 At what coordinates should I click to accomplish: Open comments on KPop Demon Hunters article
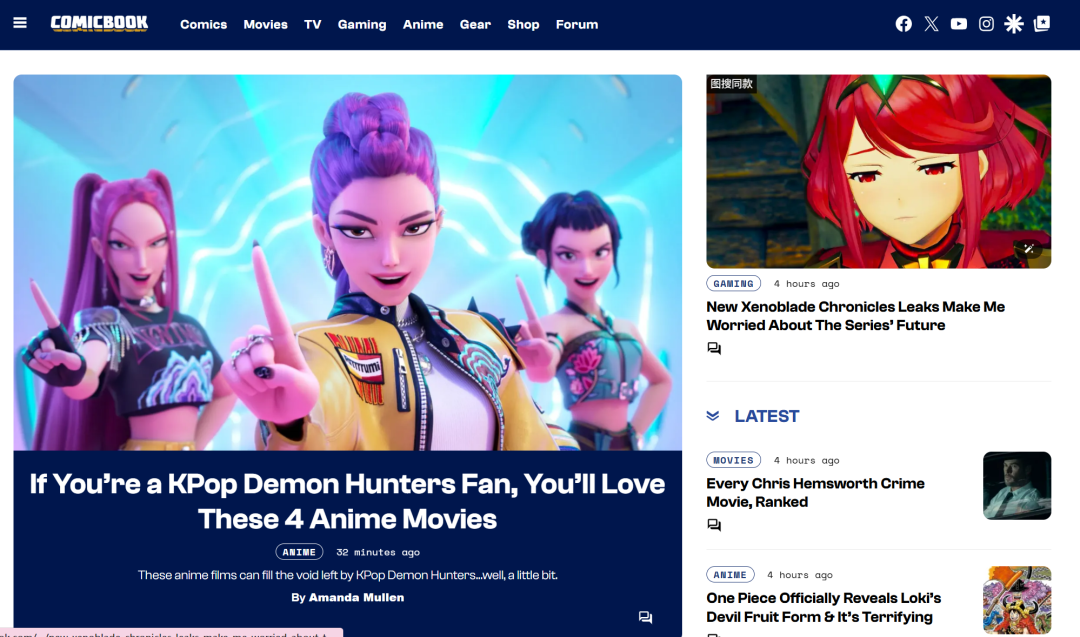coord(645,617)
